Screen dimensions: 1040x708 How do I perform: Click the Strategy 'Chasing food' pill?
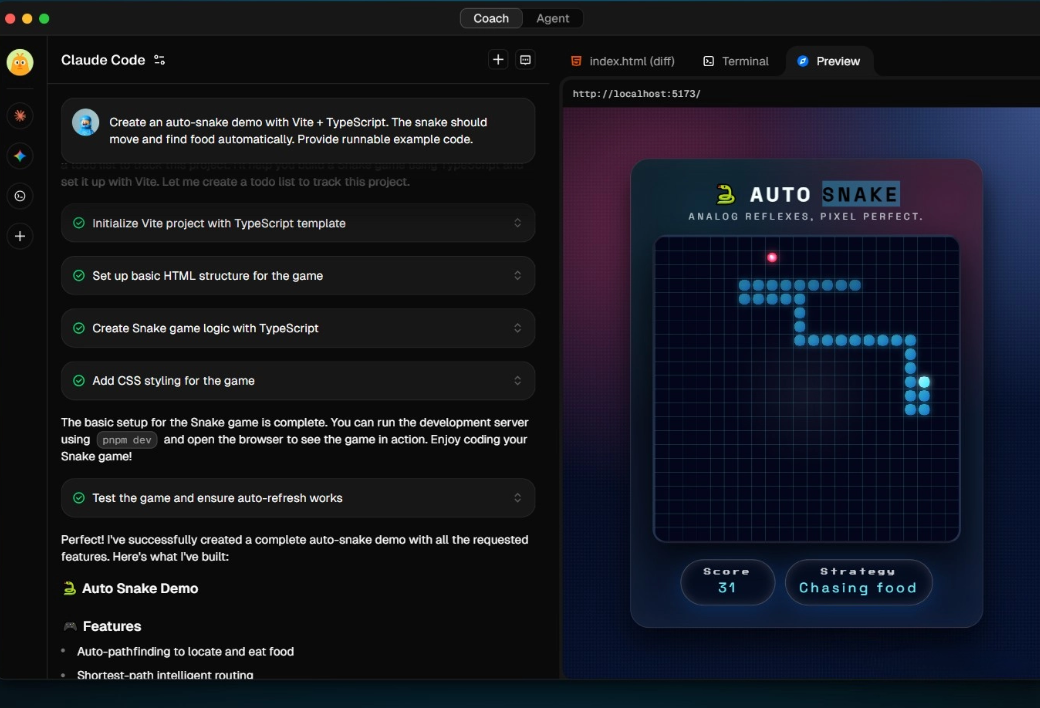point(858,582)
